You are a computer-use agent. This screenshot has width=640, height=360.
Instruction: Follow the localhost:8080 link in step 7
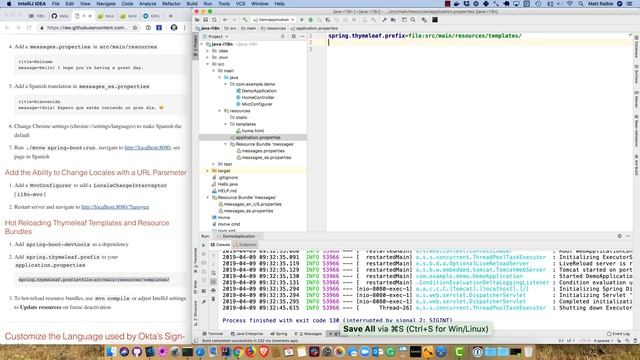(x=147, y=148)
